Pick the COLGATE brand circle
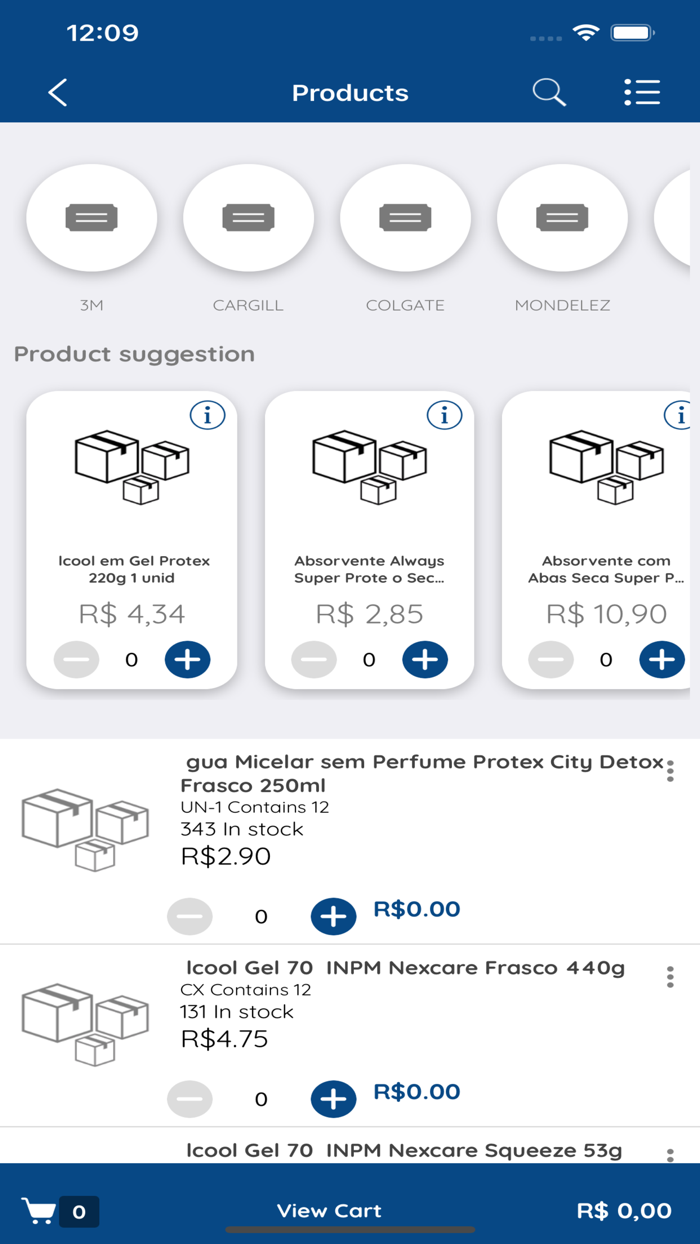This screenshot has height=1244, width=700. pyautogui.click(x=405, y=218)
